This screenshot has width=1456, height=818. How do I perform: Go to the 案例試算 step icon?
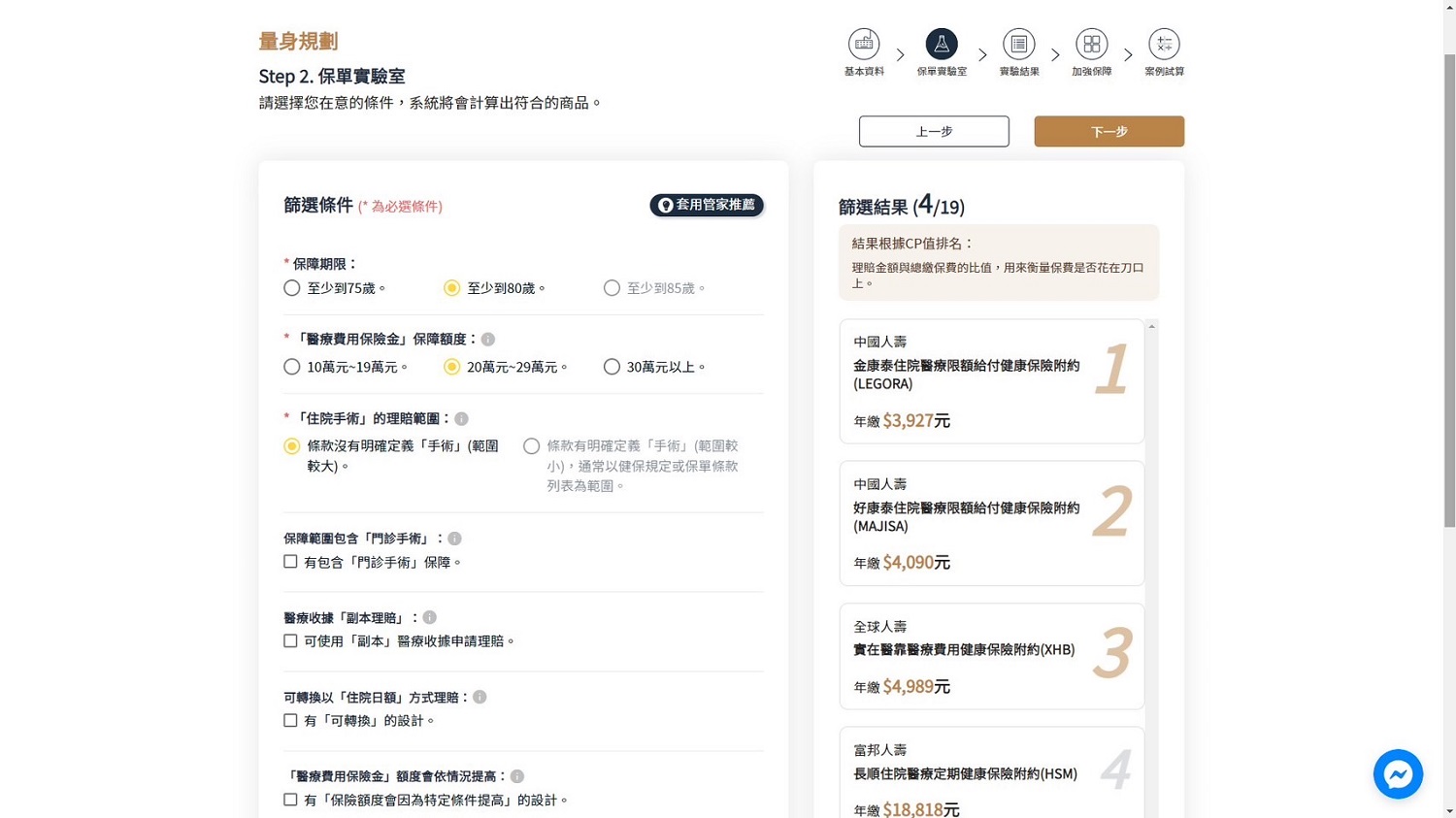click(1164, 45)
